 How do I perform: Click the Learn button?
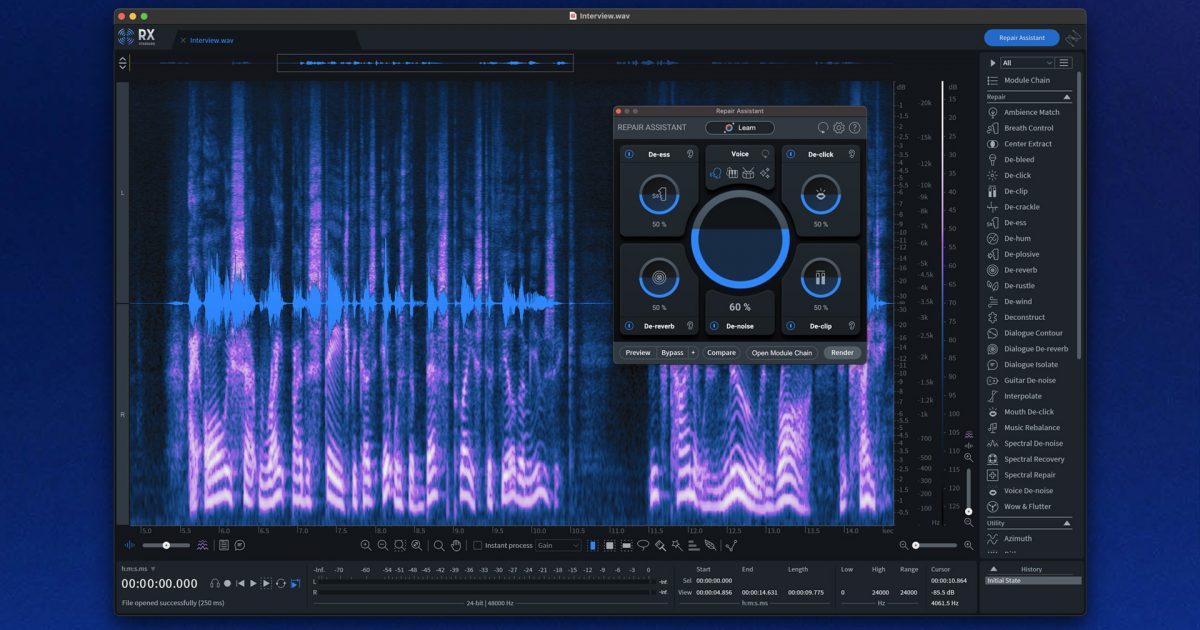pyautogui.click(x=739, y=128)
